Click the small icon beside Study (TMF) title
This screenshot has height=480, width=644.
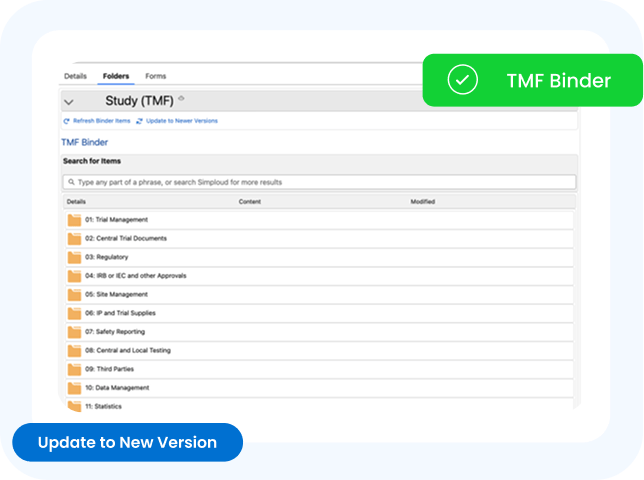coord(181,98)
